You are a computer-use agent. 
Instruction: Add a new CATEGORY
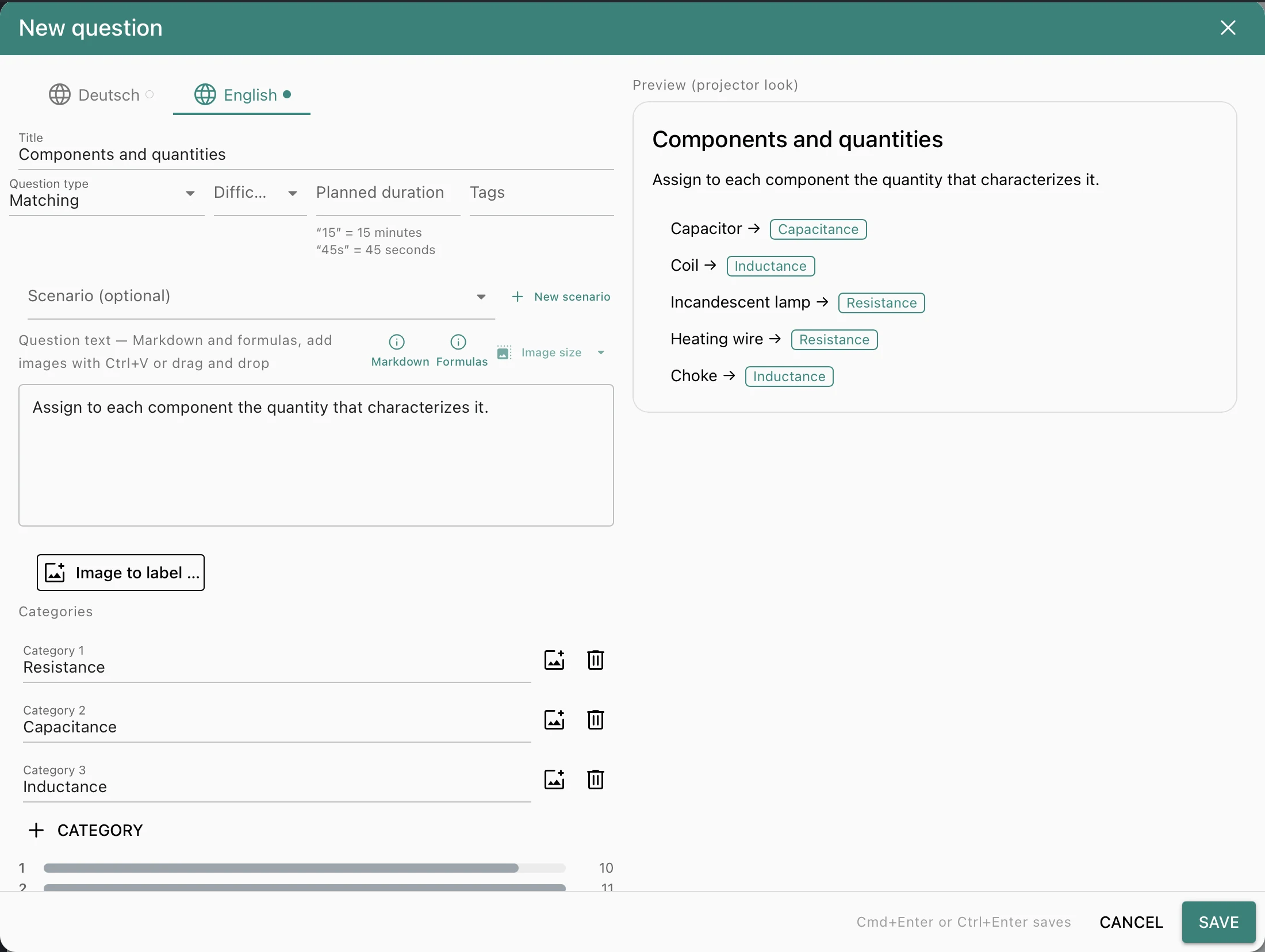coord(86,830)
